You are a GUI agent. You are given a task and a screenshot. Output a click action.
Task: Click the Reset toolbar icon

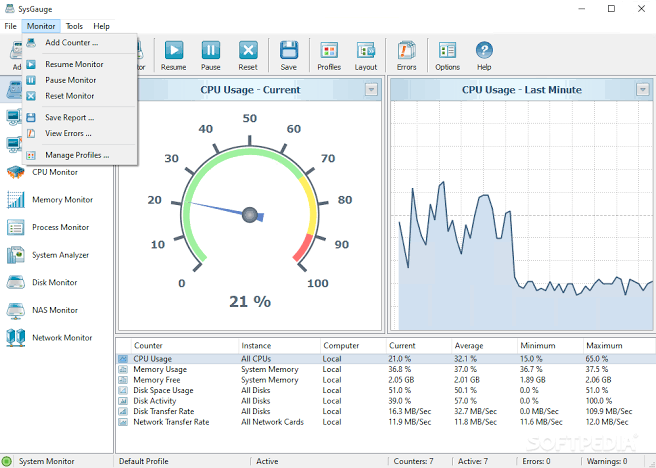(x=248, y=51)
